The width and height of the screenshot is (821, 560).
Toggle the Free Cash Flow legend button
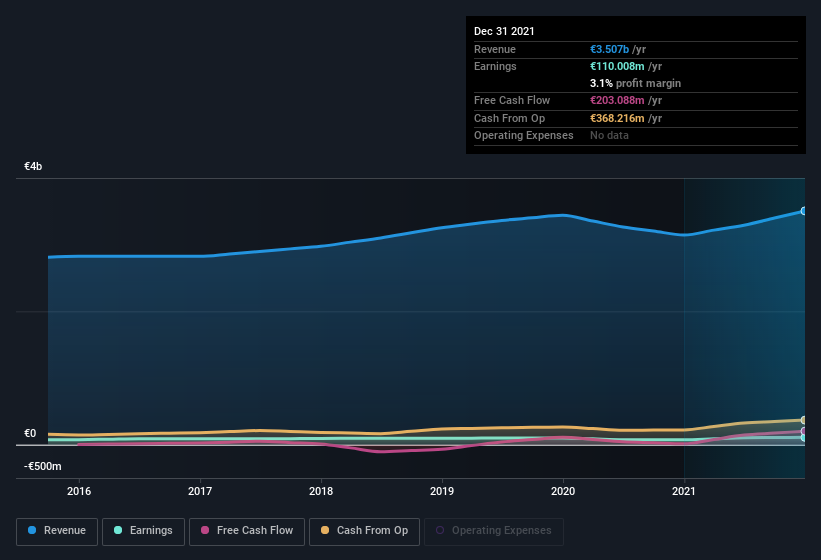click(x=247, y=531)
